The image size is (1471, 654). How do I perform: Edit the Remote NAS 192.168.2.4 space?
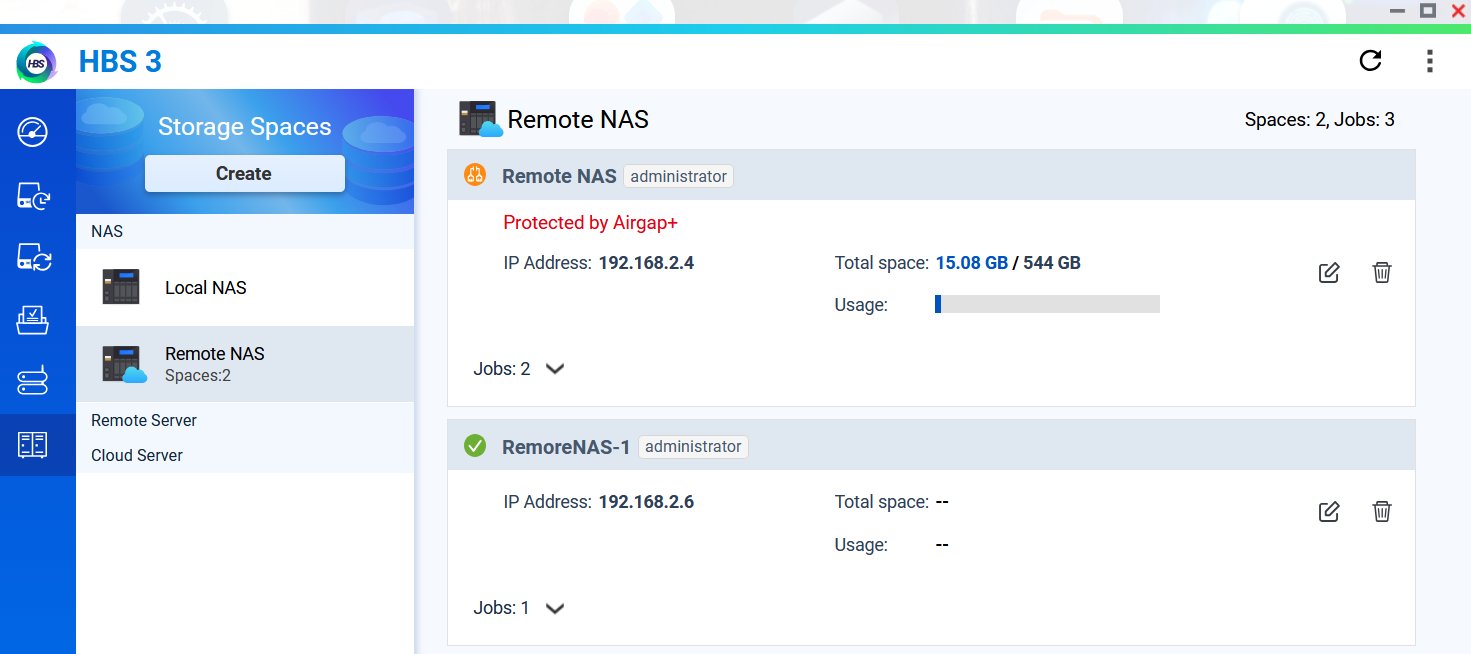tap(1329, 272)
